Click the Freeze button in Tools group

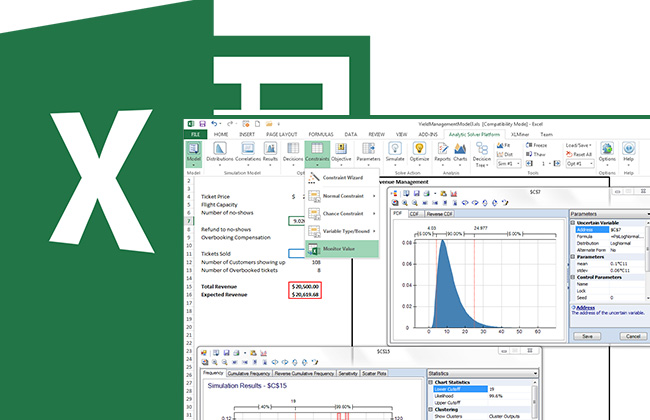pos(536,145)
